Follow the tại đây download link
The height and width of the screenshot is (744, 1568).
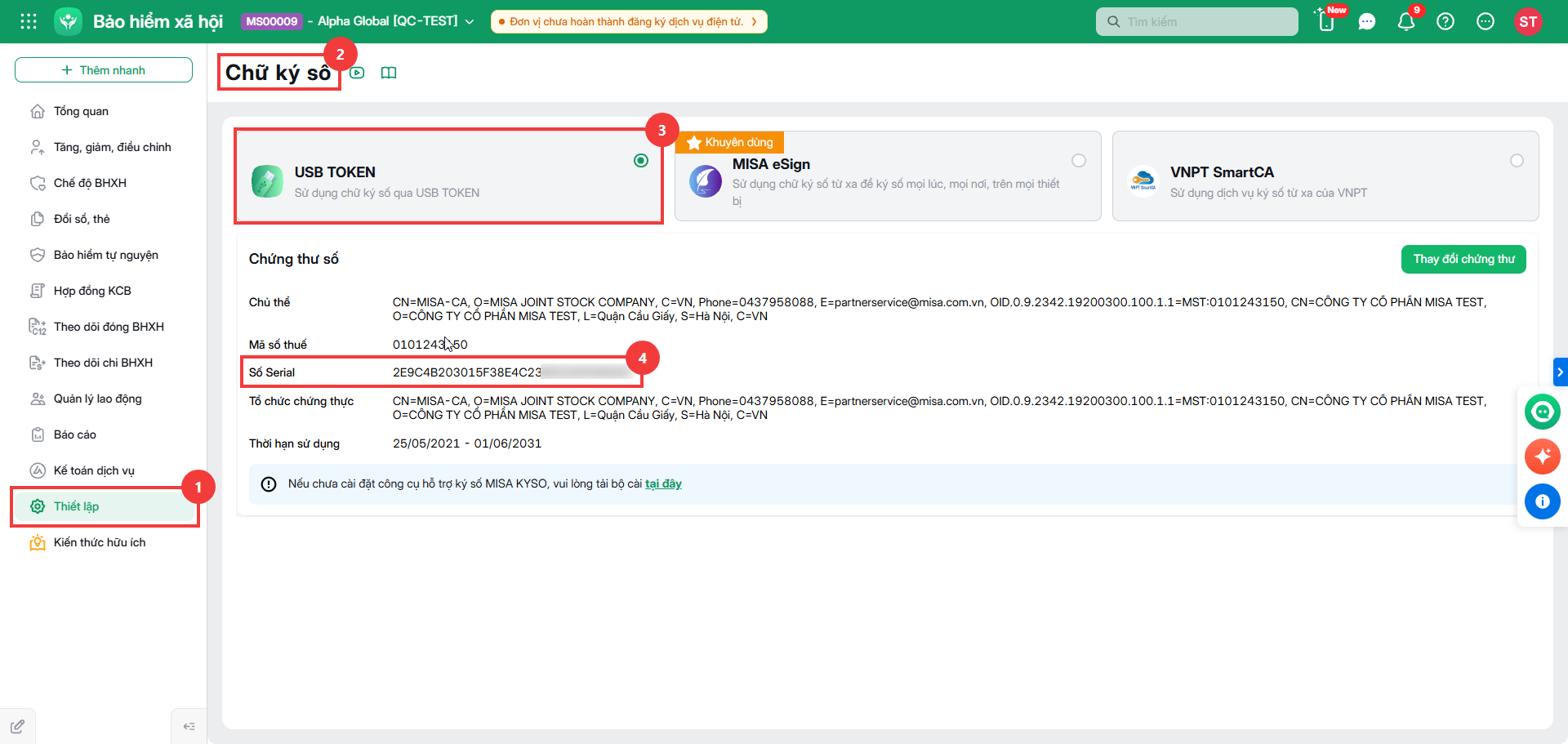coord(663,483)
